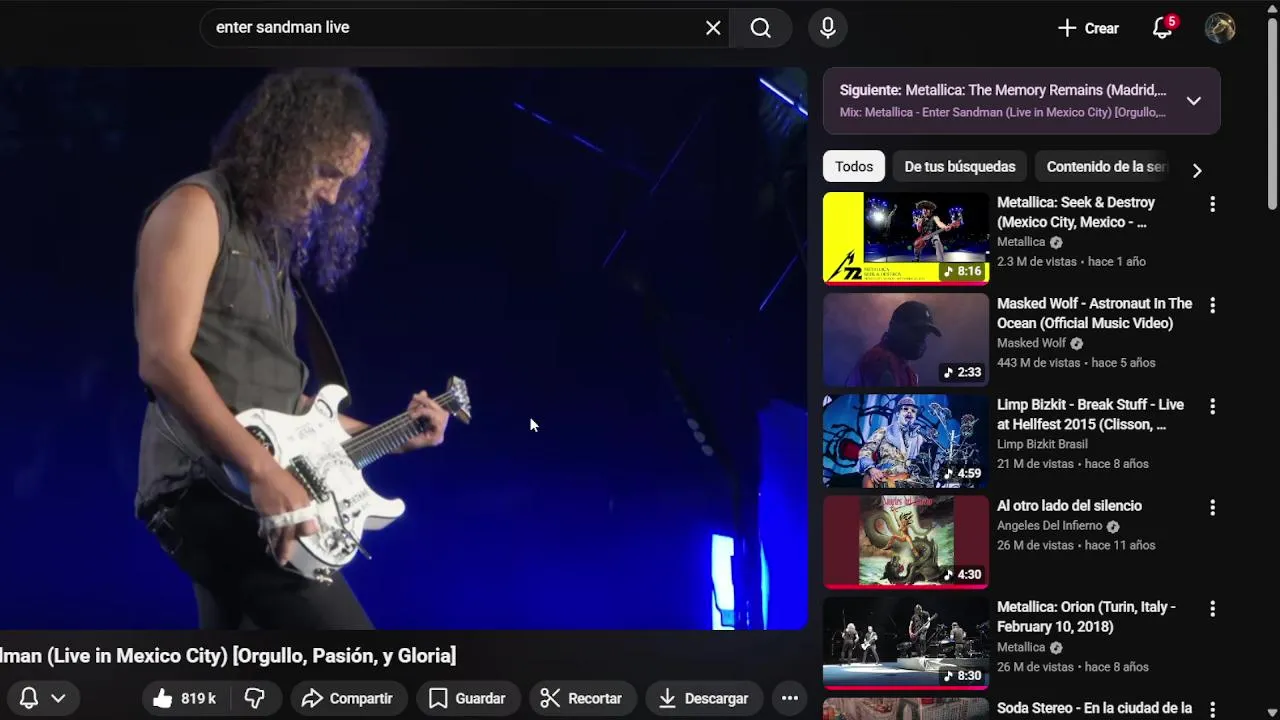The height and width of the screenshot is (720, 1280).
Task: Open more actions three-dot menu under video
Action: coord(790,698)
